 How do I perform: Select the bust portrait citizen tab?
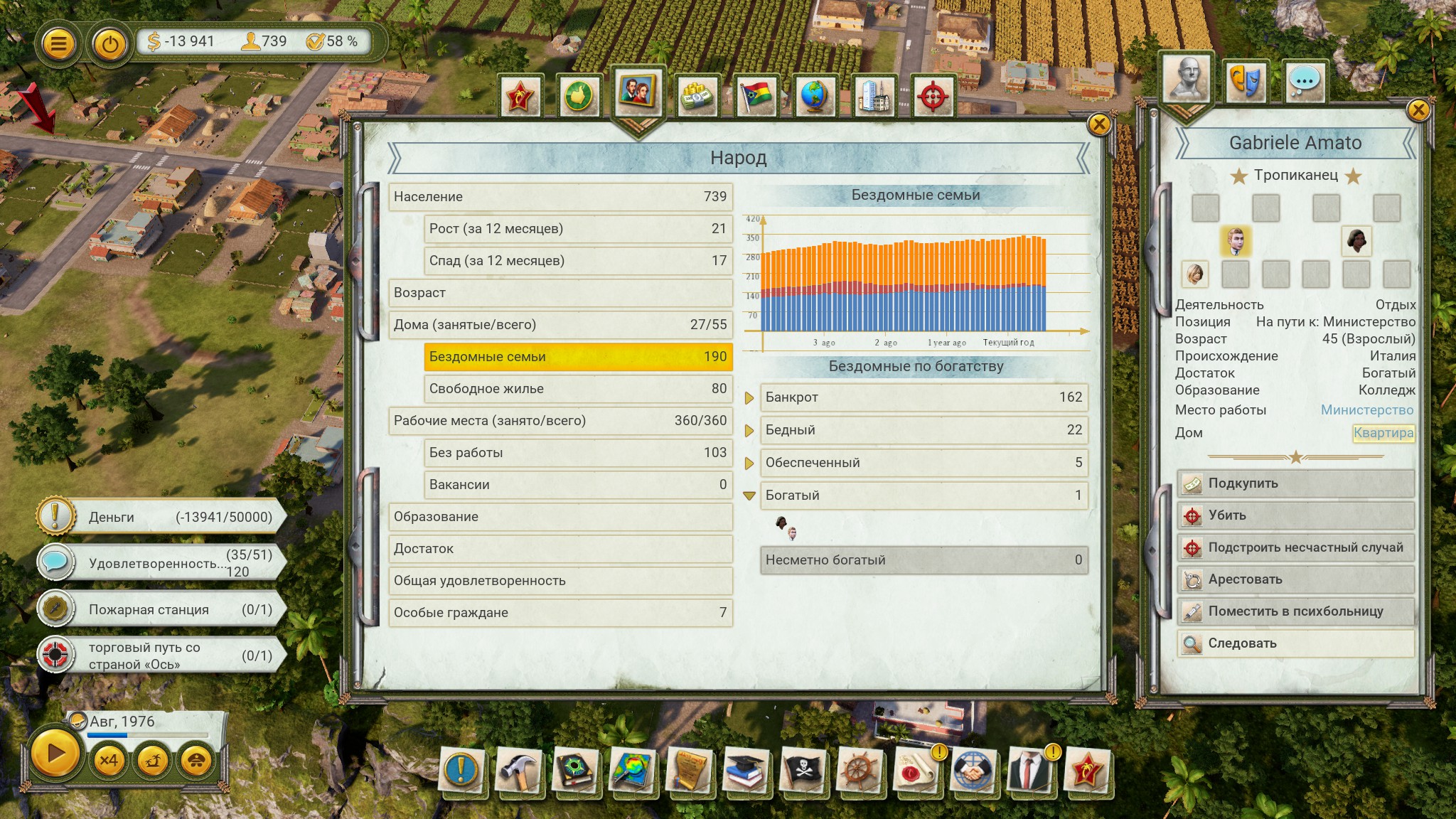[1188, 80]
